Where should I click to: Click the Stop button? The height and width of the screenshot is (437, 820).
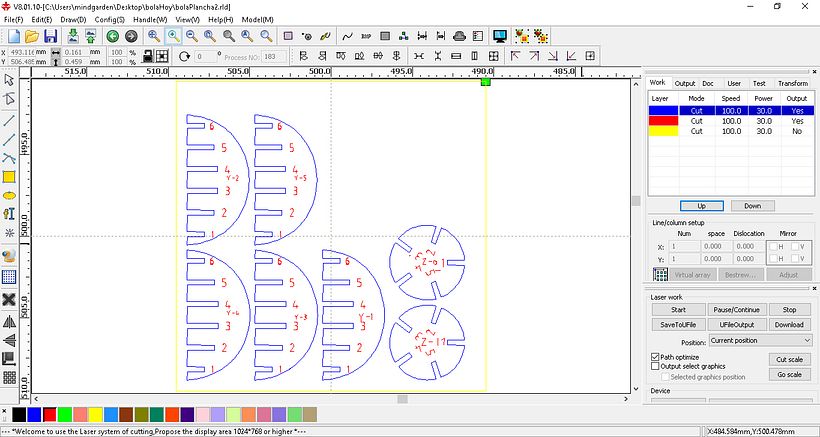pyautogui.click(x=789, y=309)
